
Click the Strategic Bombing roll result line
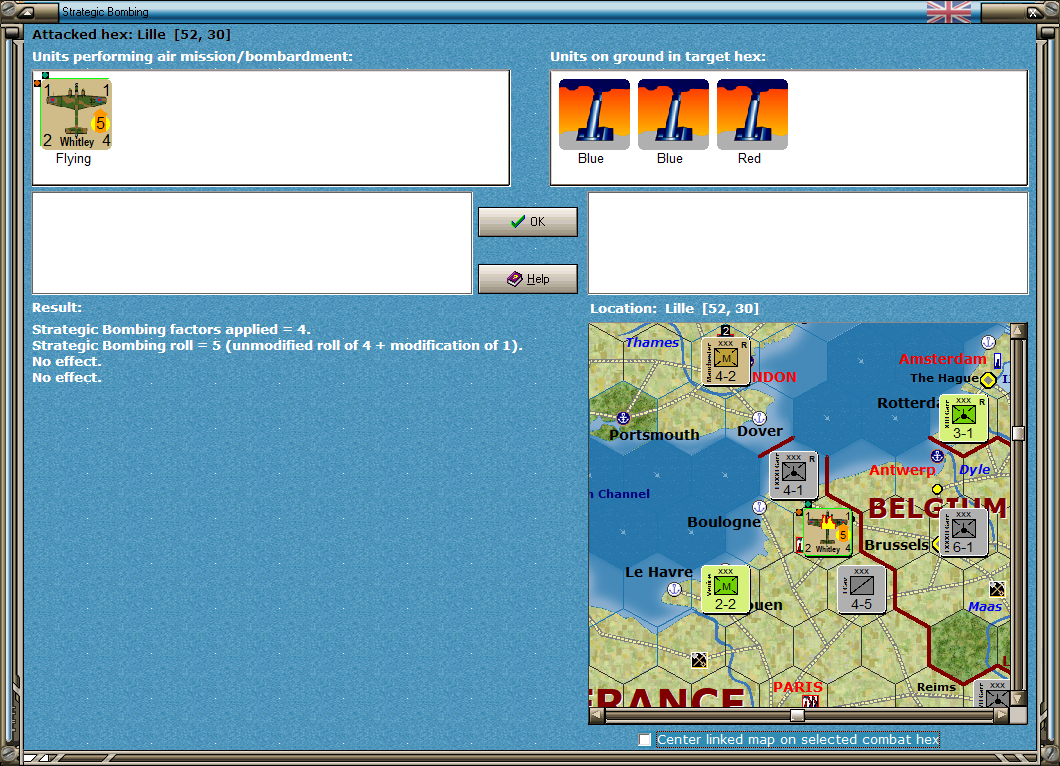277,345
